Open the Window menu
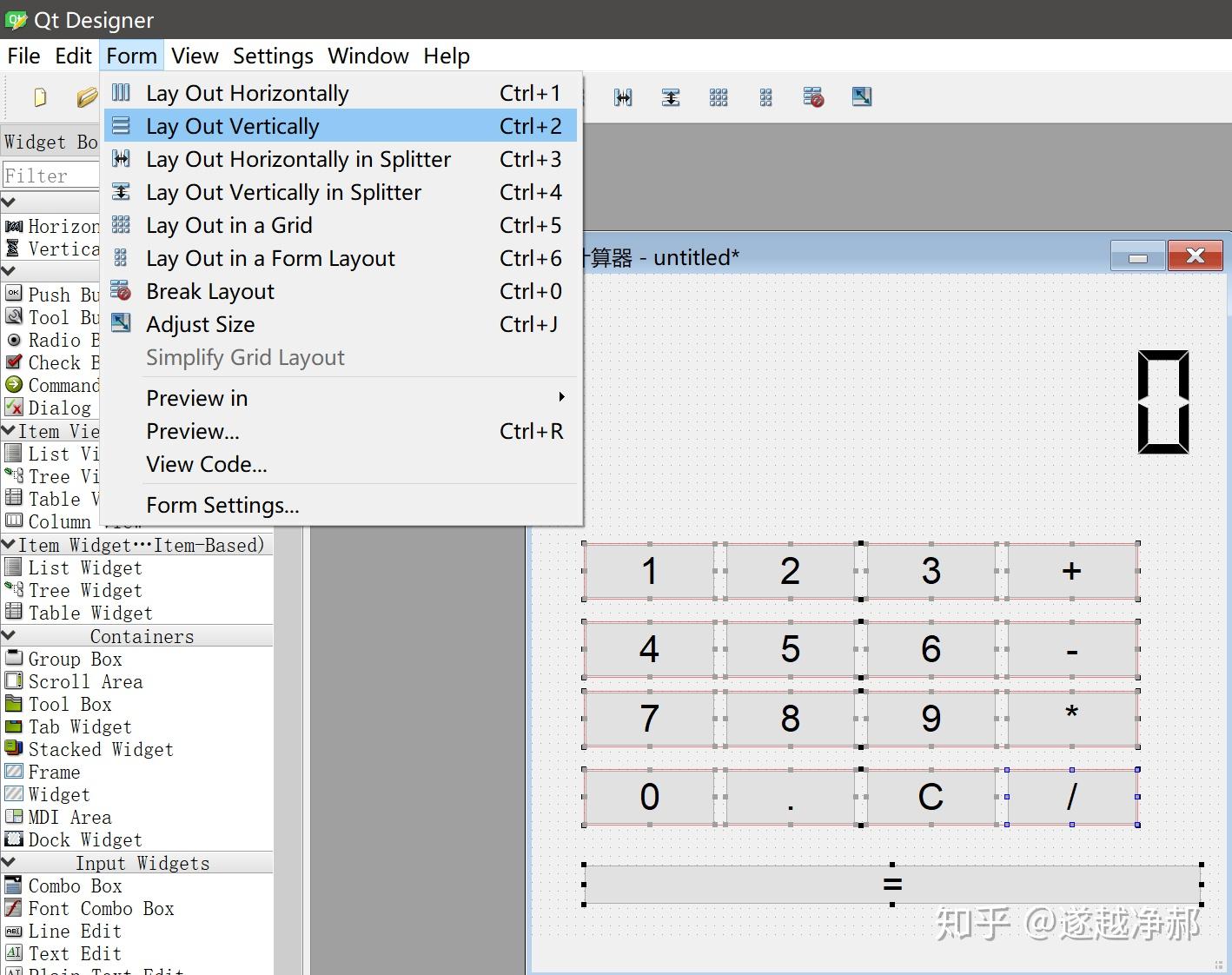Screen dimensions: 1232x975 pyautogui.click(x=368, y=56)
